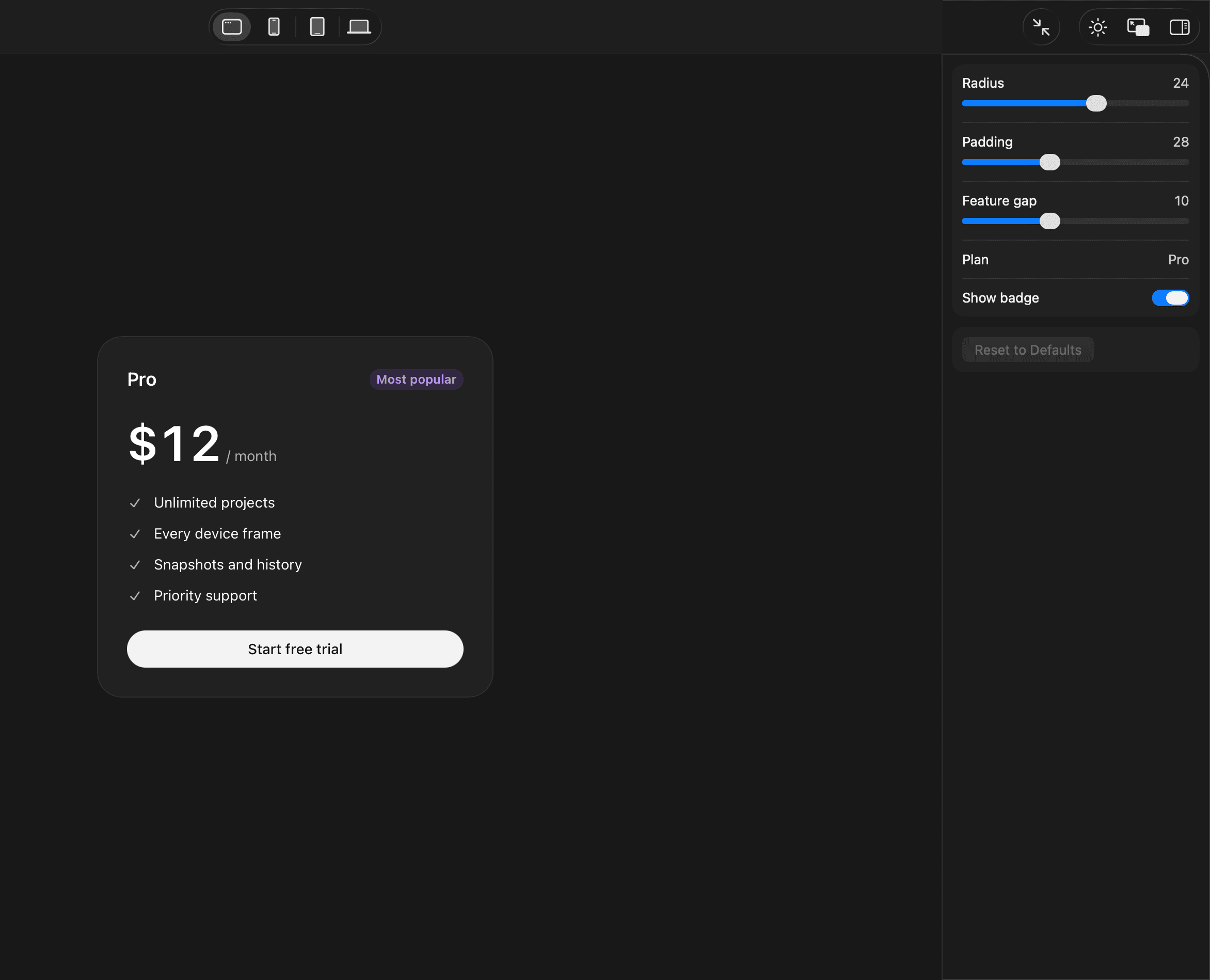Click the Radius value 24
The width and height of the screenshot is (1210, 980).
[x=1181, y=83]
